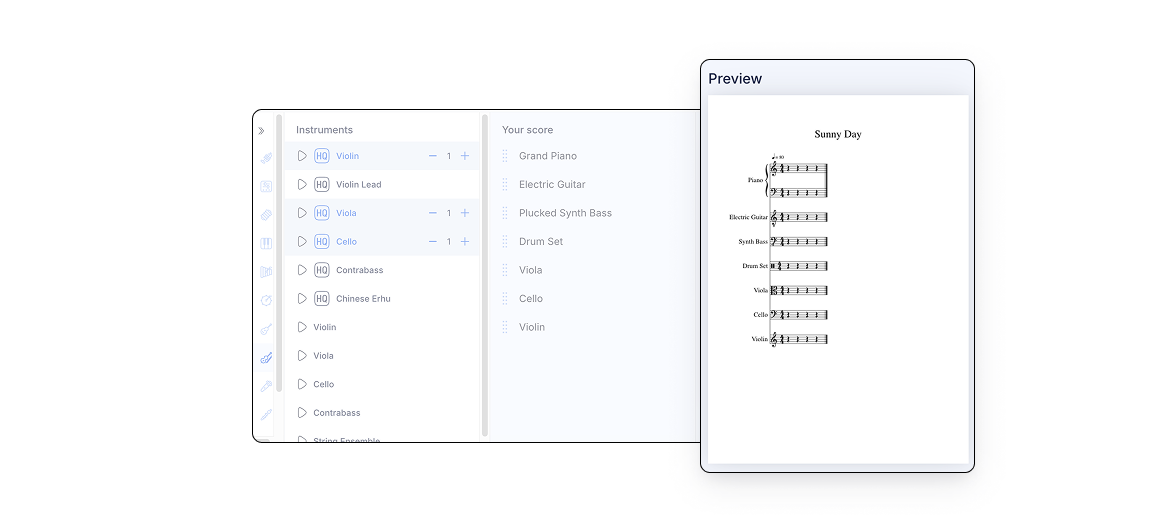
Task: Expand the sidebar with the double chevron
Action: point(261,130)
